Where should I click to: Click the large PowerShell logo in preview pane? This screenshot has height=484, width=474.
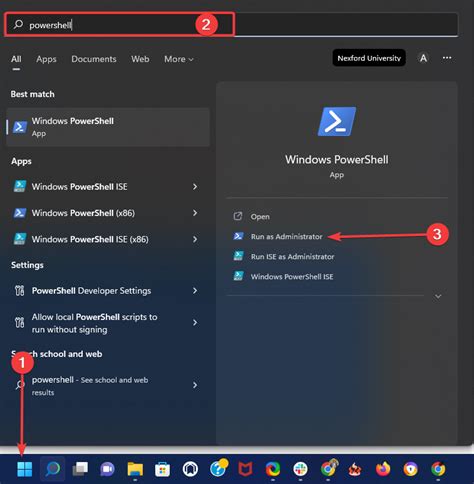(x=337, y=121)
